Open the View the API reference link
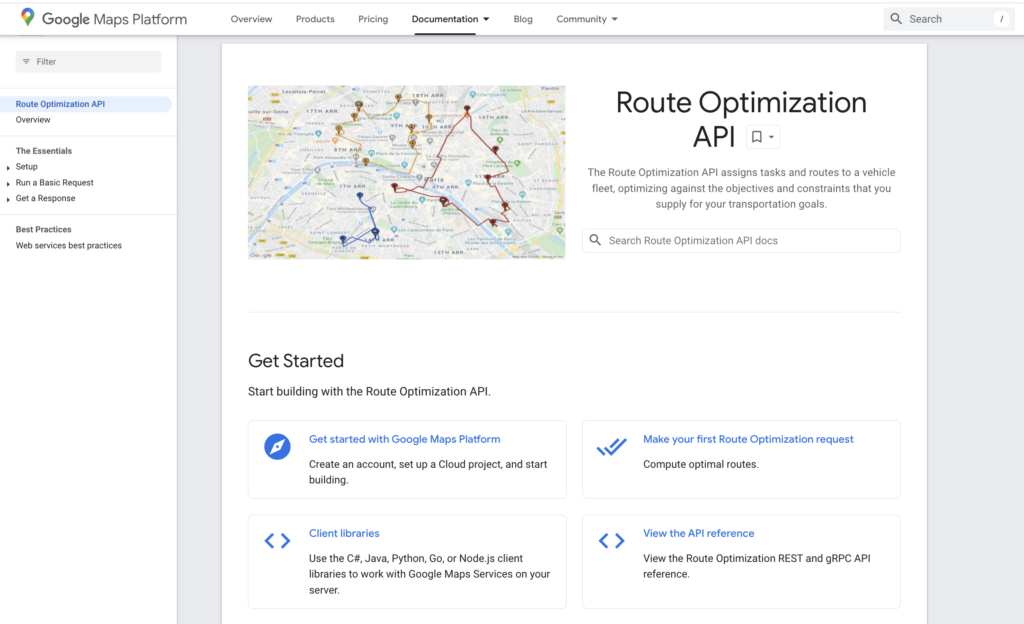 click(698, 533)
